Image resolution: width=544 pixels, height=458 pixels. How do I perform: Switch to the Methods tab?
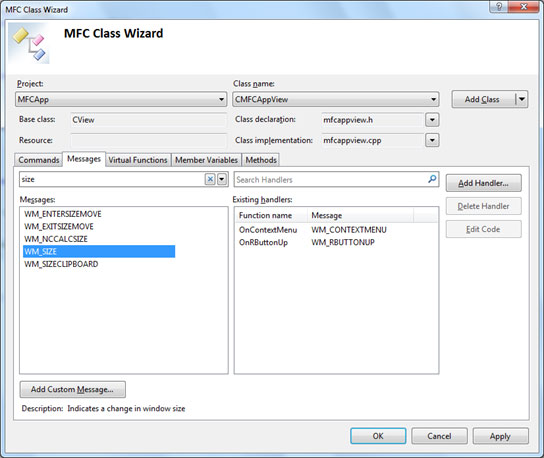(261, 160)
